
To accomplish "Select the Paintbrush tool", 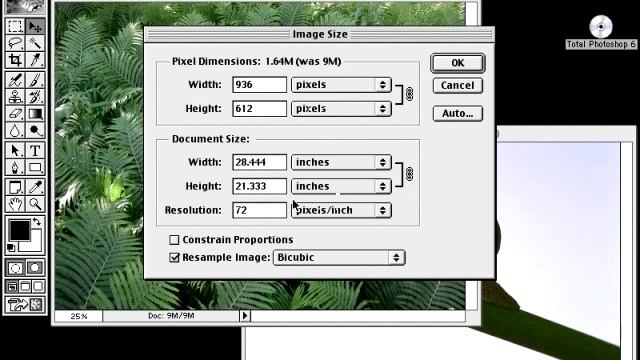I will coord(35,80).
